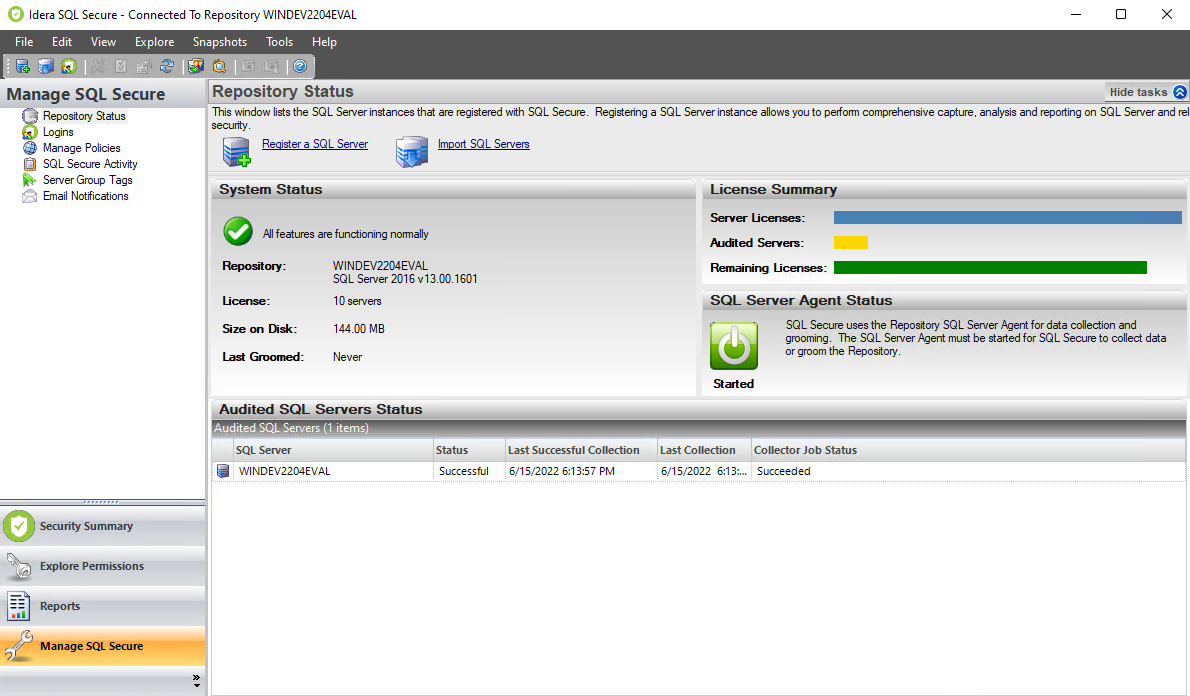The width and height of the screenshot is (1190, 696).
Task: Select SQL Secure Activity in the tree
Action: click(90, 164)
